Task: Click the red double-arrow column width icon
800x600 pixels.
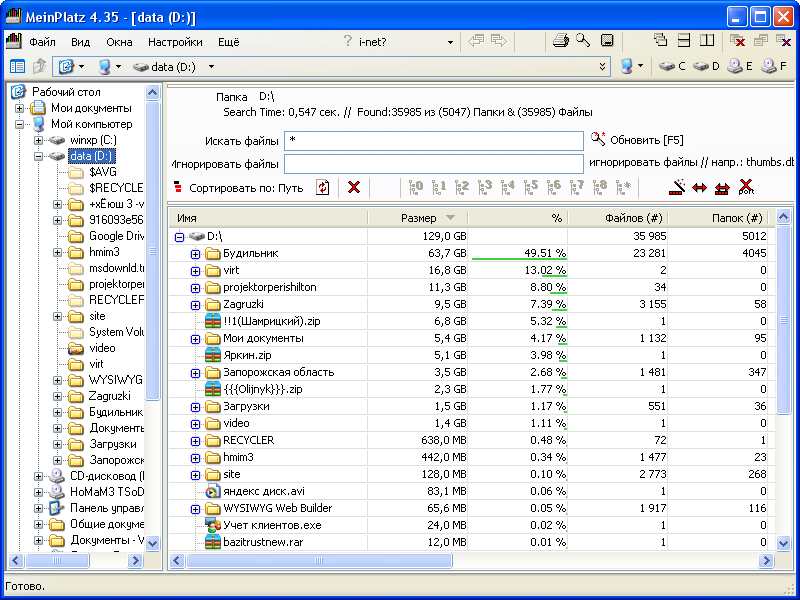Action: (x=699, y=188)
